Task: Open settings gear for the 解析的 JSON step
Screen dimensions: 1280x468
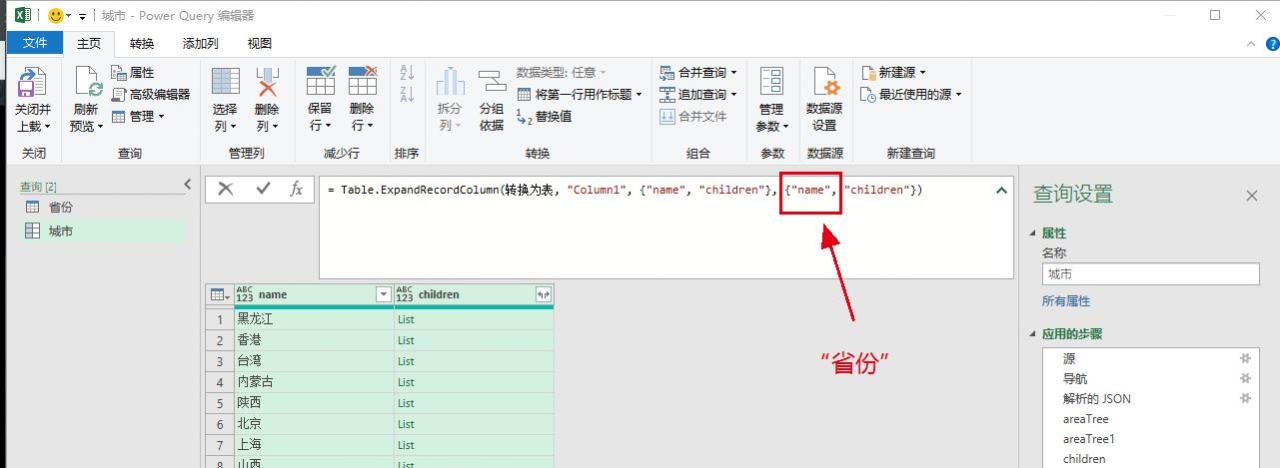Action: point(1245,398)
